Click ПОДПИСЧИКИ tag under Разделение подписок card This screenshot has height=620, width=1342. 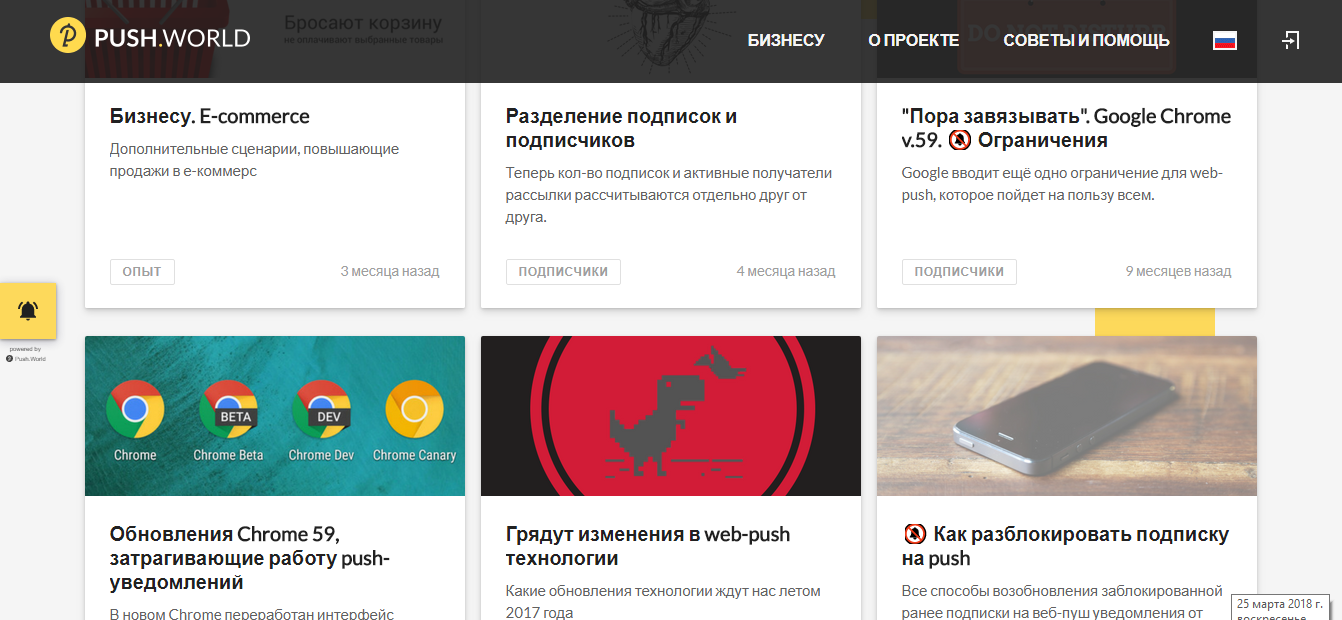(x=563, y=271)
